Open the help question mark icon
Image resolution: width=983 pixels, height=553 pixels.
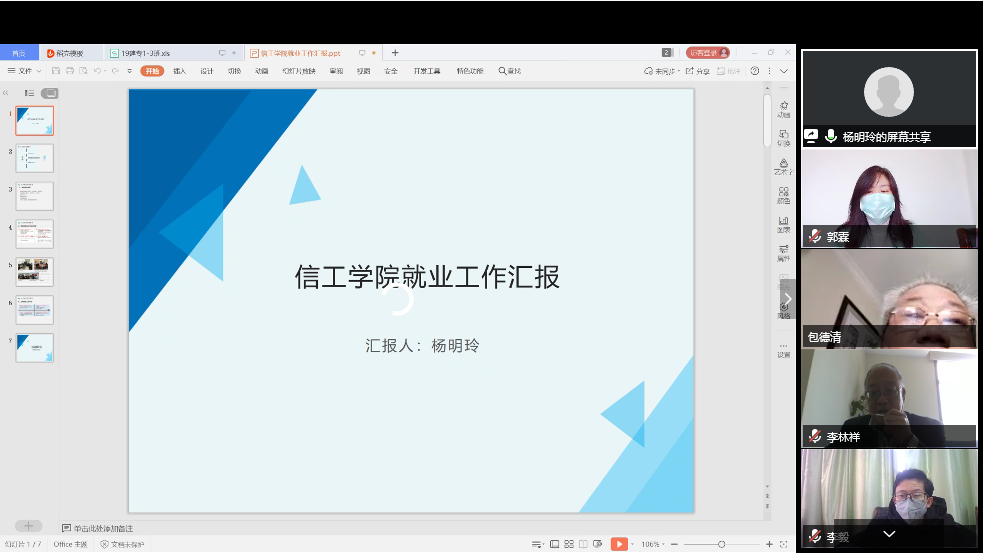[755, 71]
